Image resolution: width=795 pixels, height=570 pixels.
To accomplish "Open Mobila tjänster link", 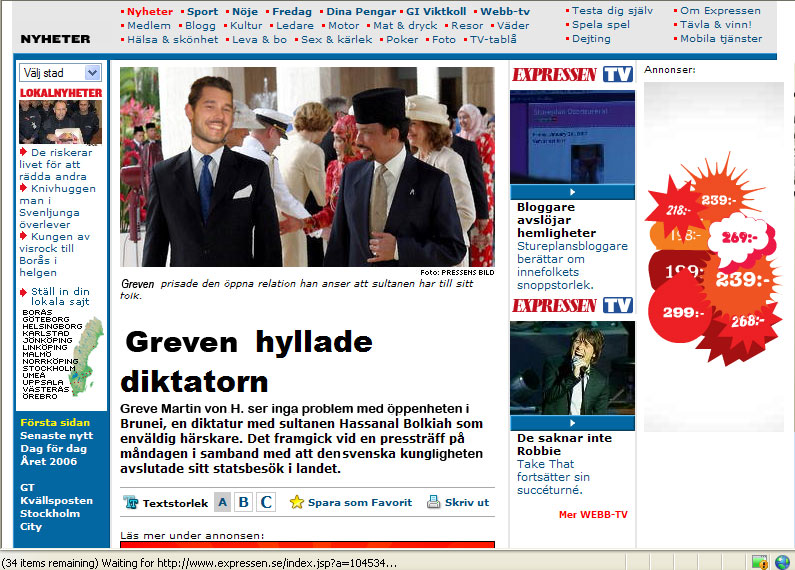I will tap(721, 39).
